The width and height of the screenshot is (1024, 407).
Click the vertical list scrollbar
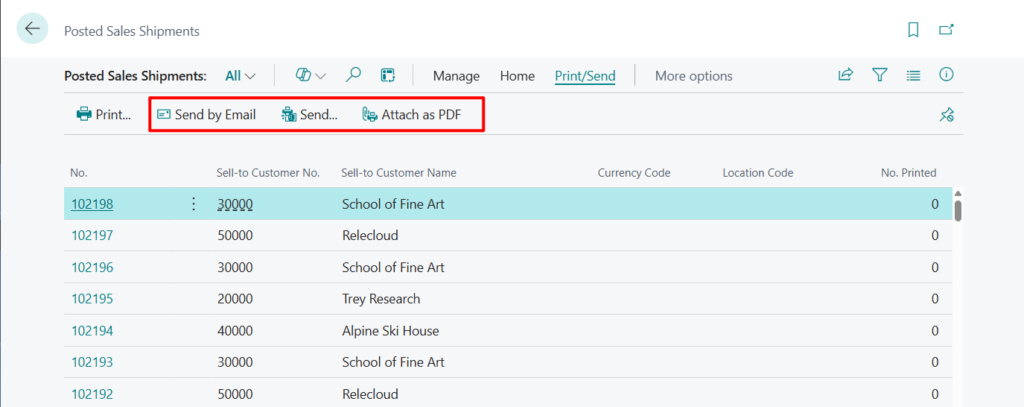pos(958,209)
